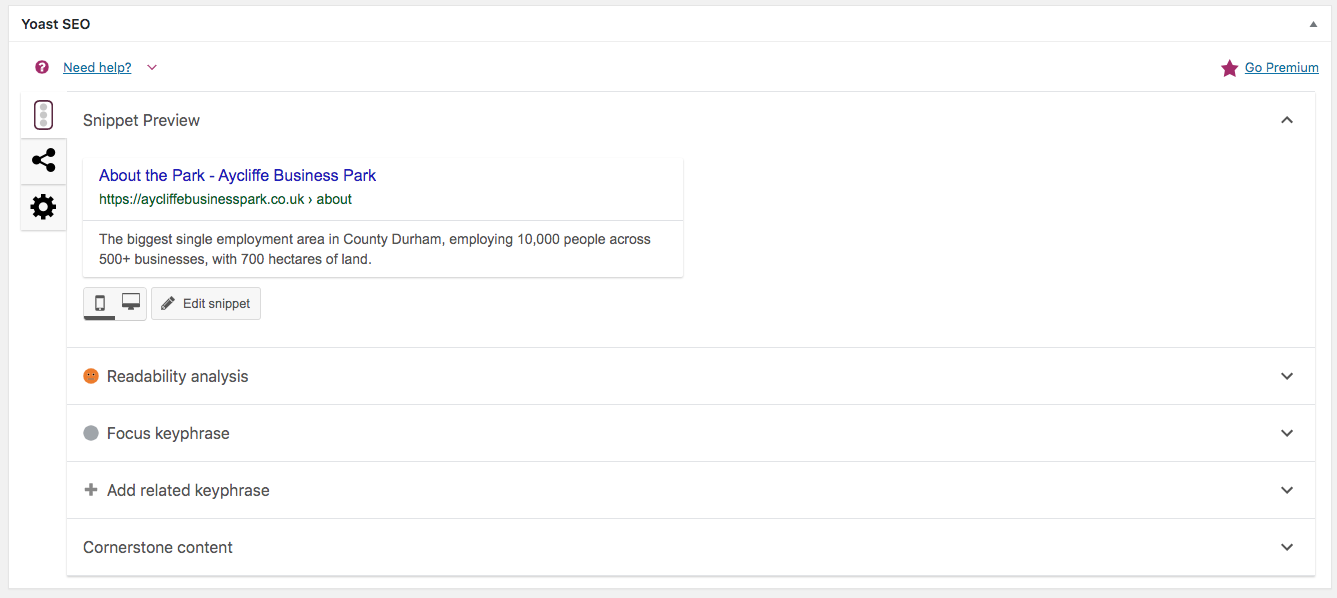Click the snippet title About the Park
The width and height of the screenshot is (1337, 598).
point(237,175)
